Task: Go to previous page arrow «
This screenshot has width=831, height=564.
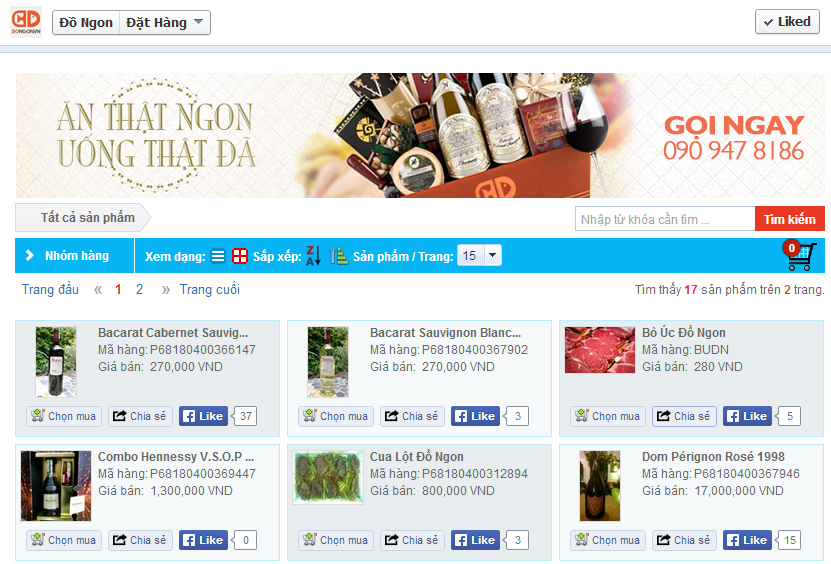Action: [98, 289]
